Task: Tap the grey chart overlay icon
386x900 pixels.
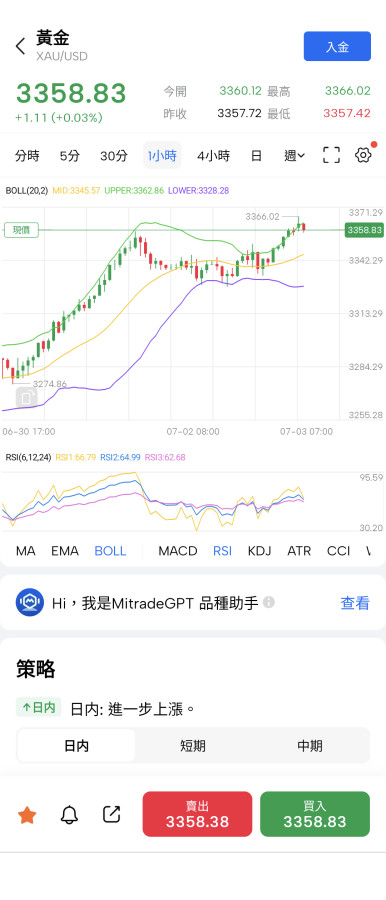Action: (26, 397)
